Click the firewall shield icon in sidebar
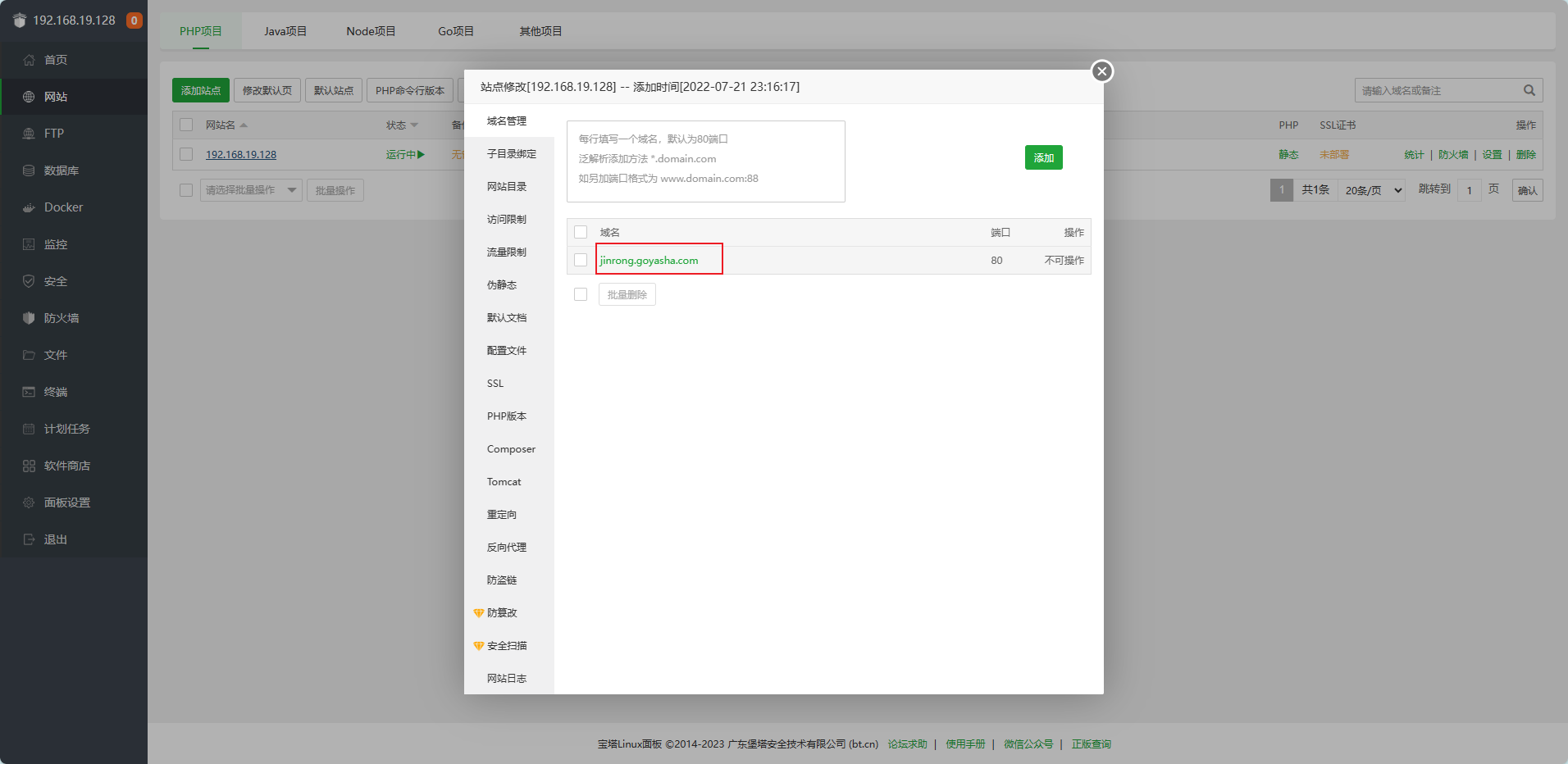1568x764 pixels. click(x=29, y=318)
